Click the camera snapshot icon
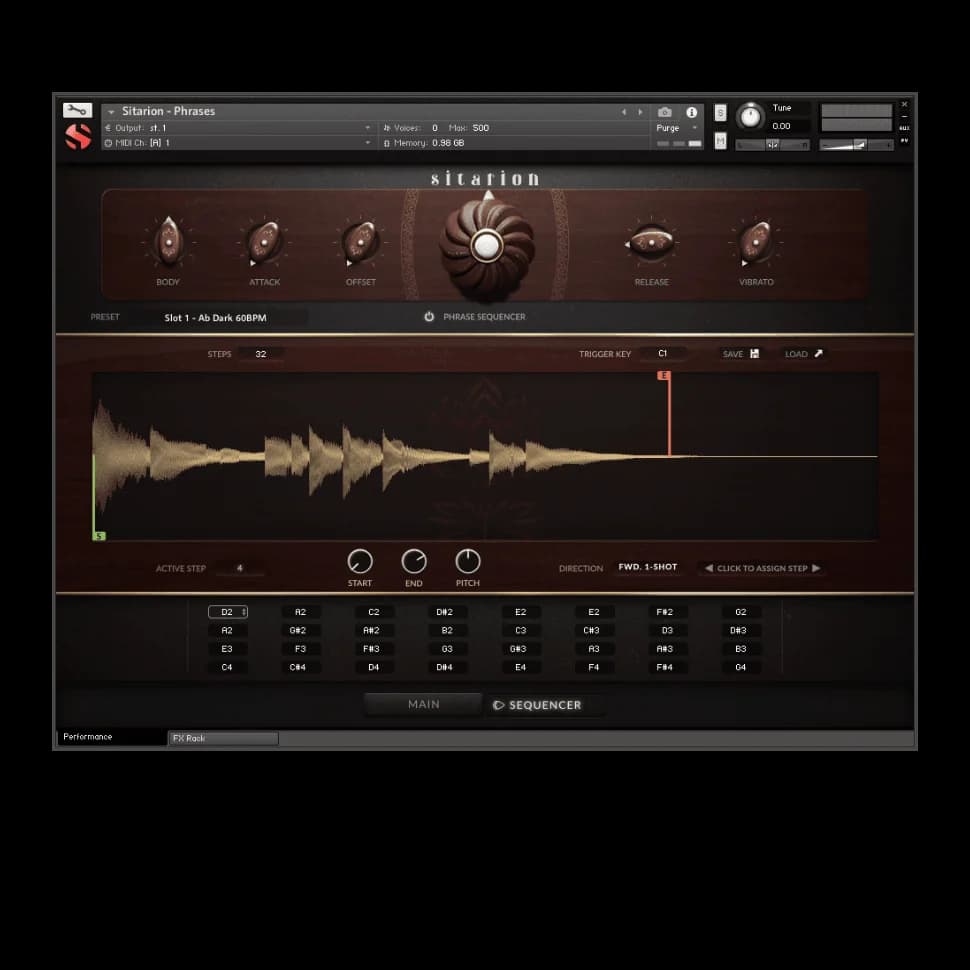The height and width of the screenshot is (970, 970). 665,112
